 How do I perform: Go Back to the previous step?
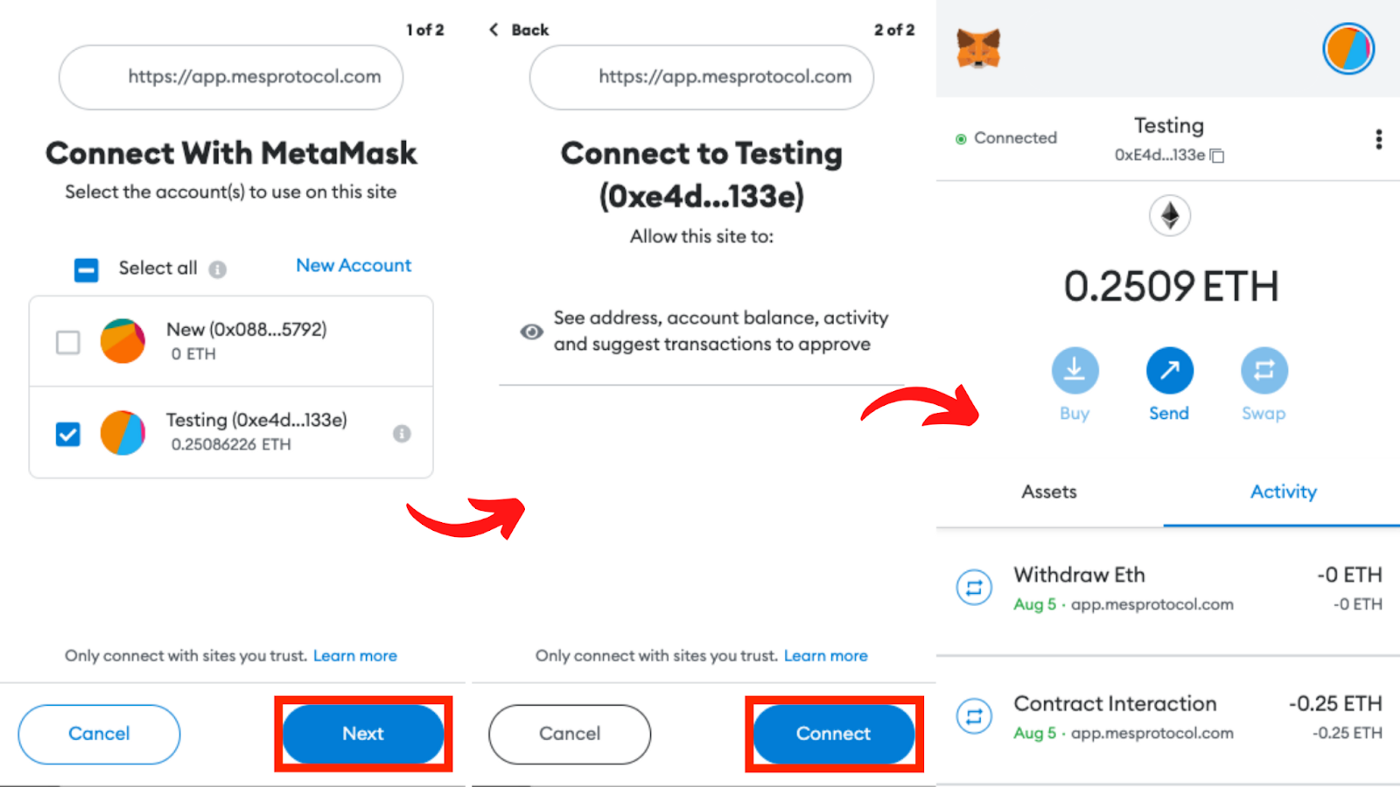(x=519, y=30)
